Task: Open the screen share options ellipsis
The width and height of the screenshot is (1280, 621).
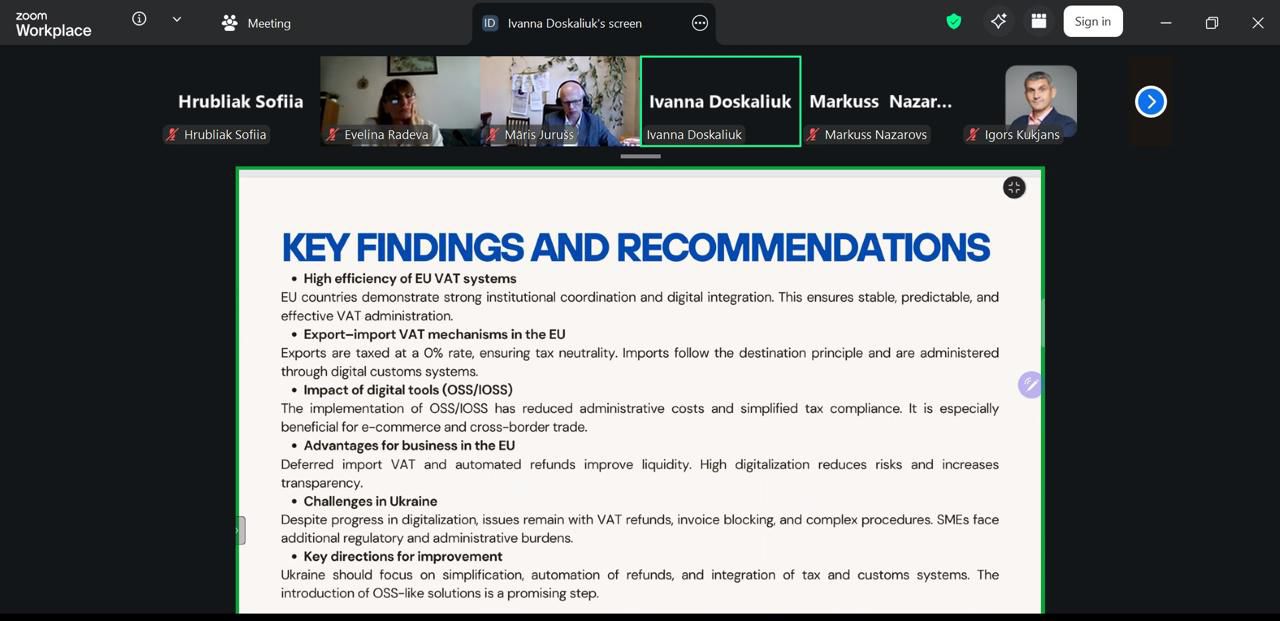Action: point(700,23)
